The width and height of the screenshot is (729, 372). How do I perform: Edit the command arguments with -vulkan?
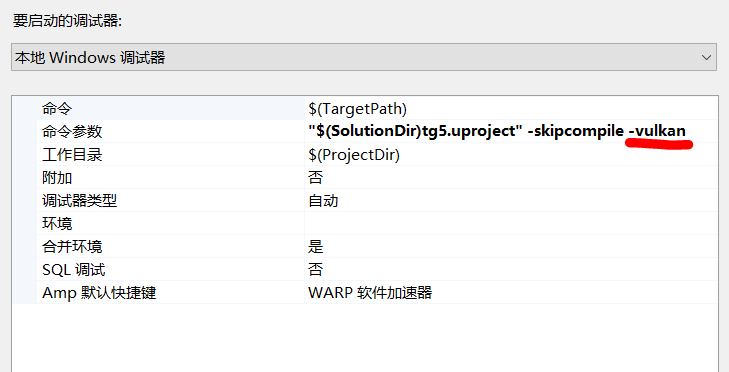point(510,131)
